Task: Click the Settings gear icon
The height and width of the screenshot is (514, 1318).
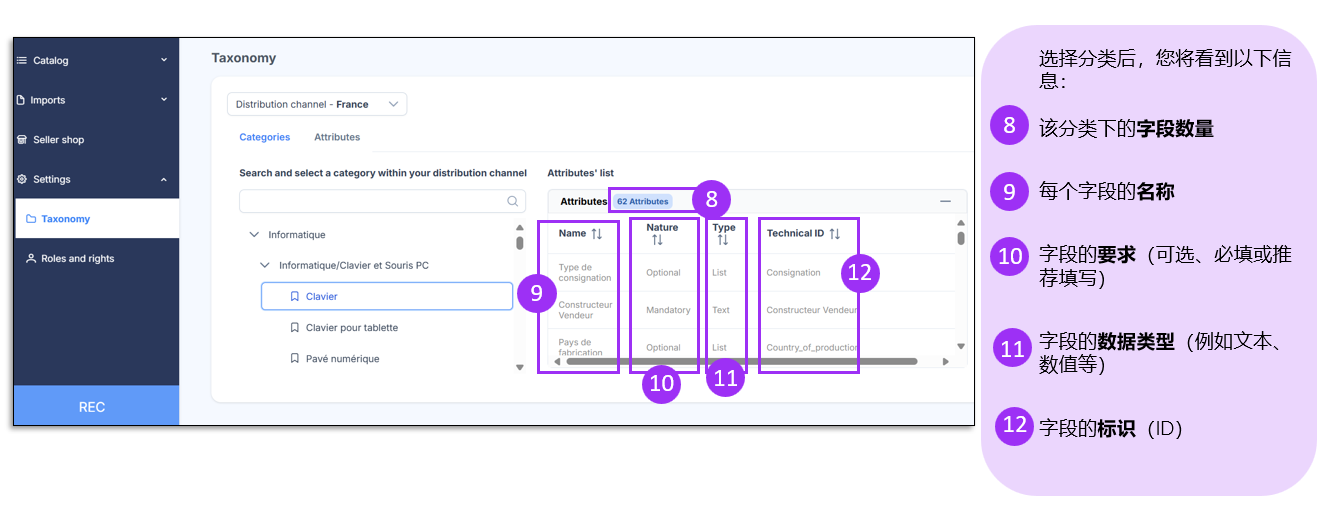Action: 22,180
